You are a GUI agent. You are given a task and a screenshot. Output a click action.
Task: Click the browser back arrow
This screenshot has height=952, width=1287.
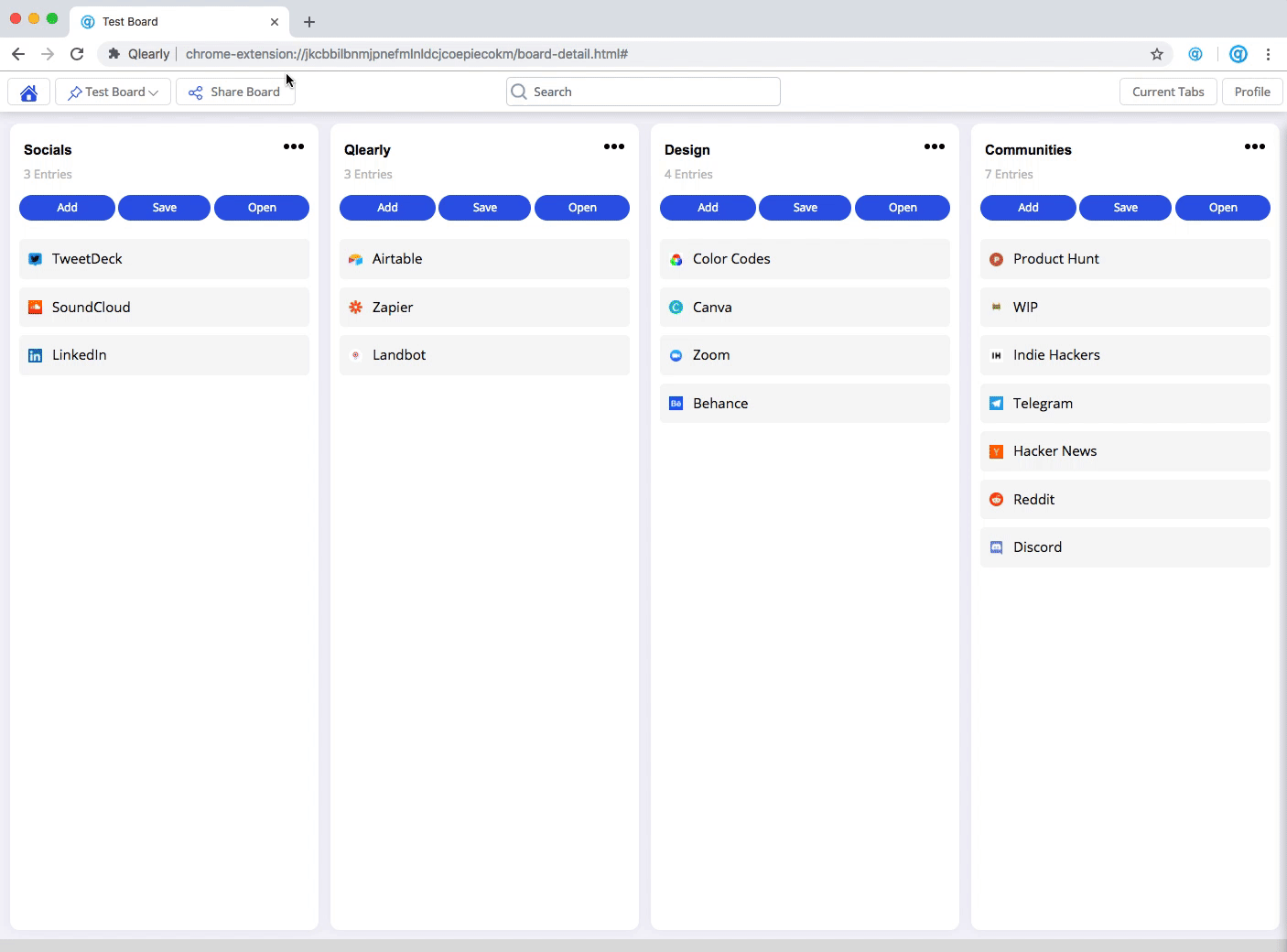[18, 54]
